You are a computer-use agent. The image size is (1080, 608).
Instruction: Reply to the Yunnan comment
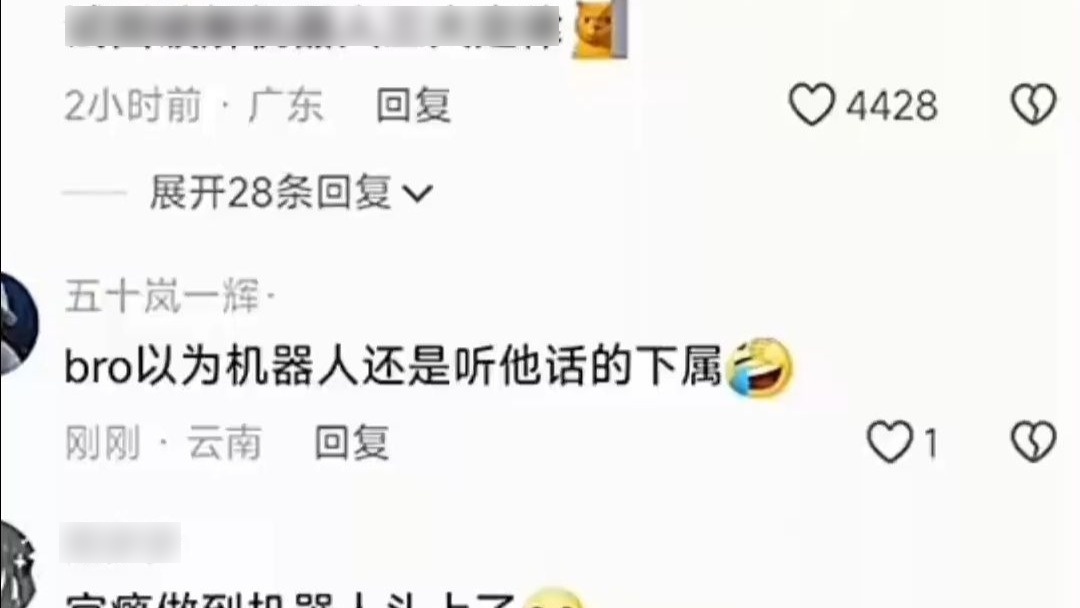coord(352,442)
